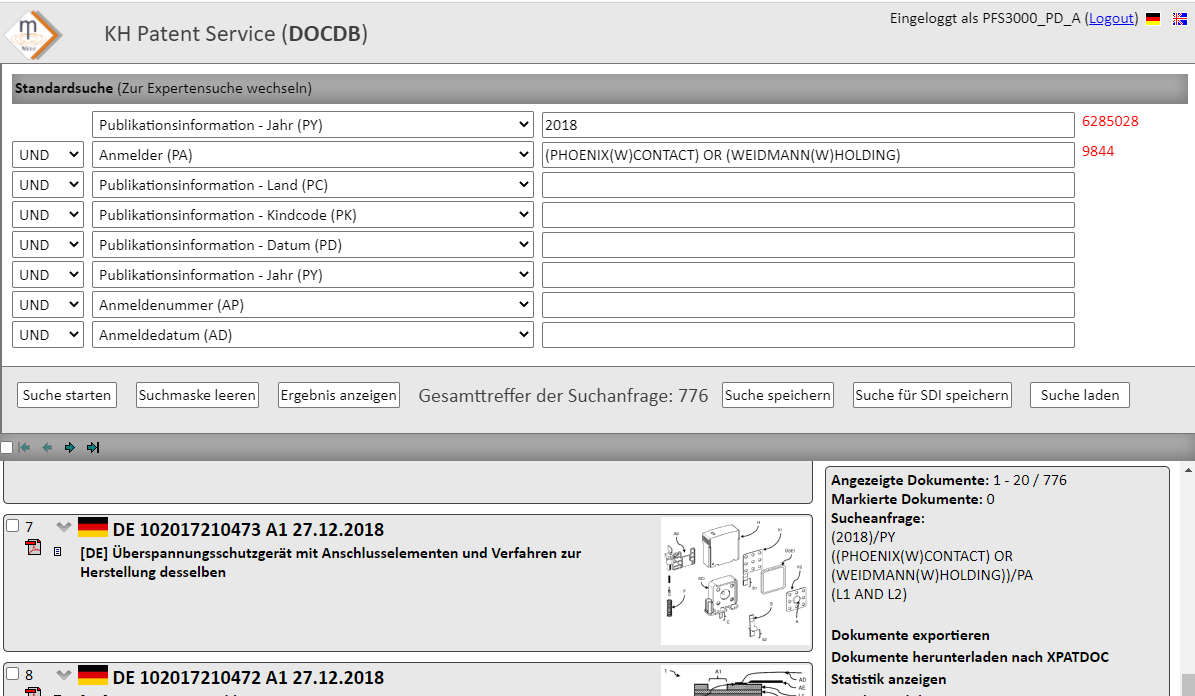Click empty Anmeldedatum (AD) input field
Image resolution: width=1195 pixels, height=696 pixels.
point(808,335)
